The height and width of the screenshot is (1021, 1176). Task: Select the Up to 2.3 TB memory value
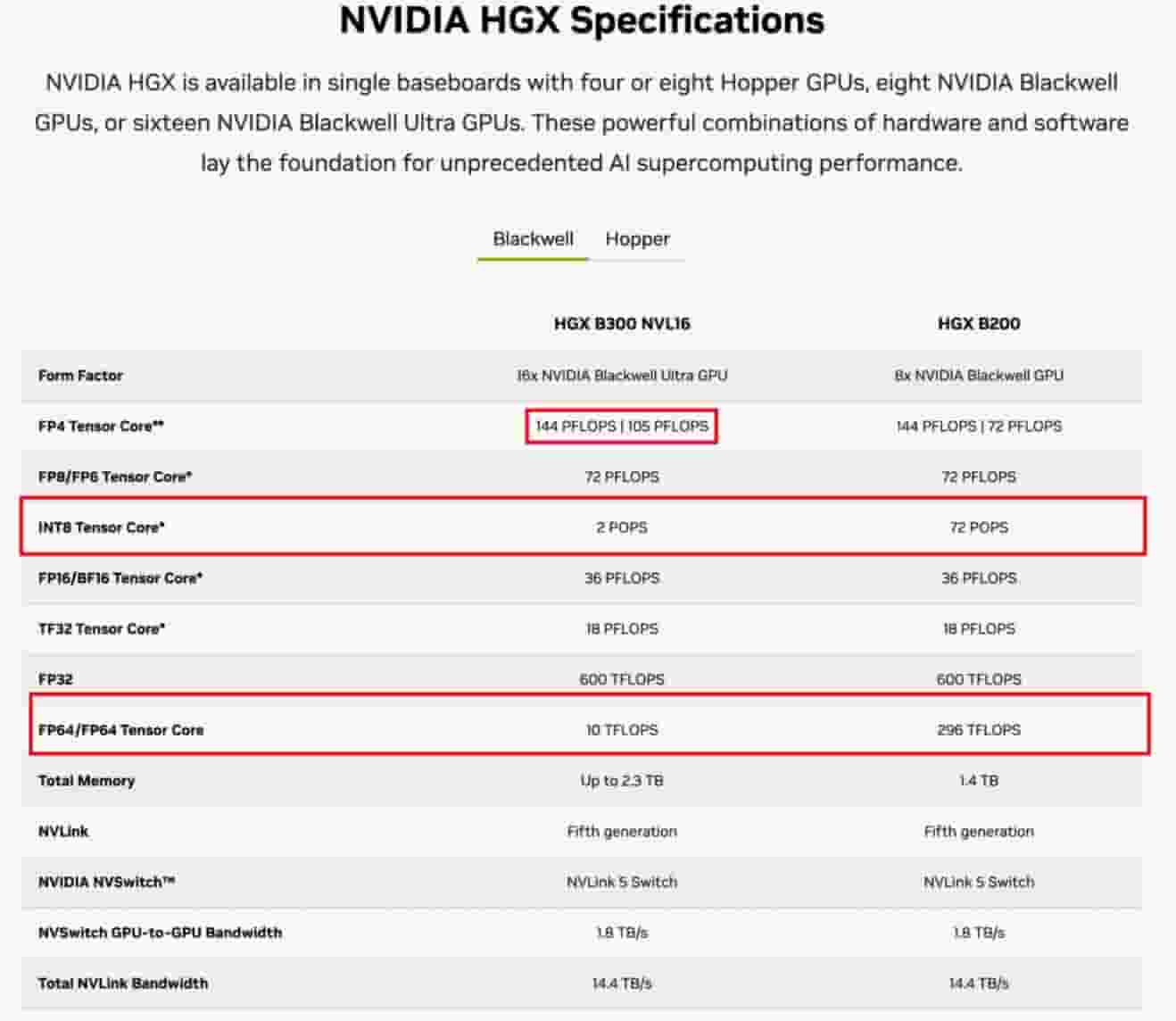point(622,781)
